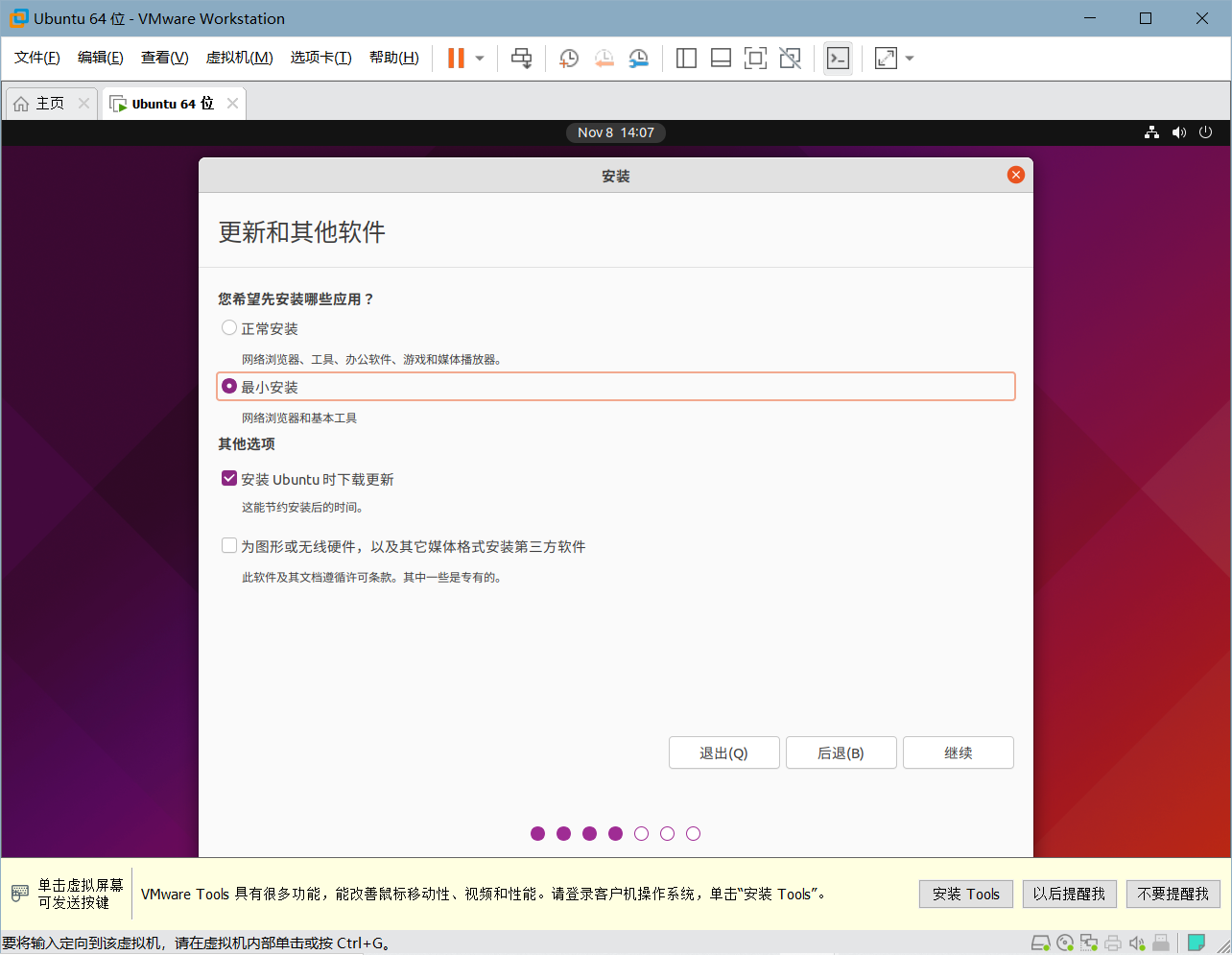Screen dimensions: 1232x955
Task: Select the 正常安装 radio button
Action: [229, 328]
